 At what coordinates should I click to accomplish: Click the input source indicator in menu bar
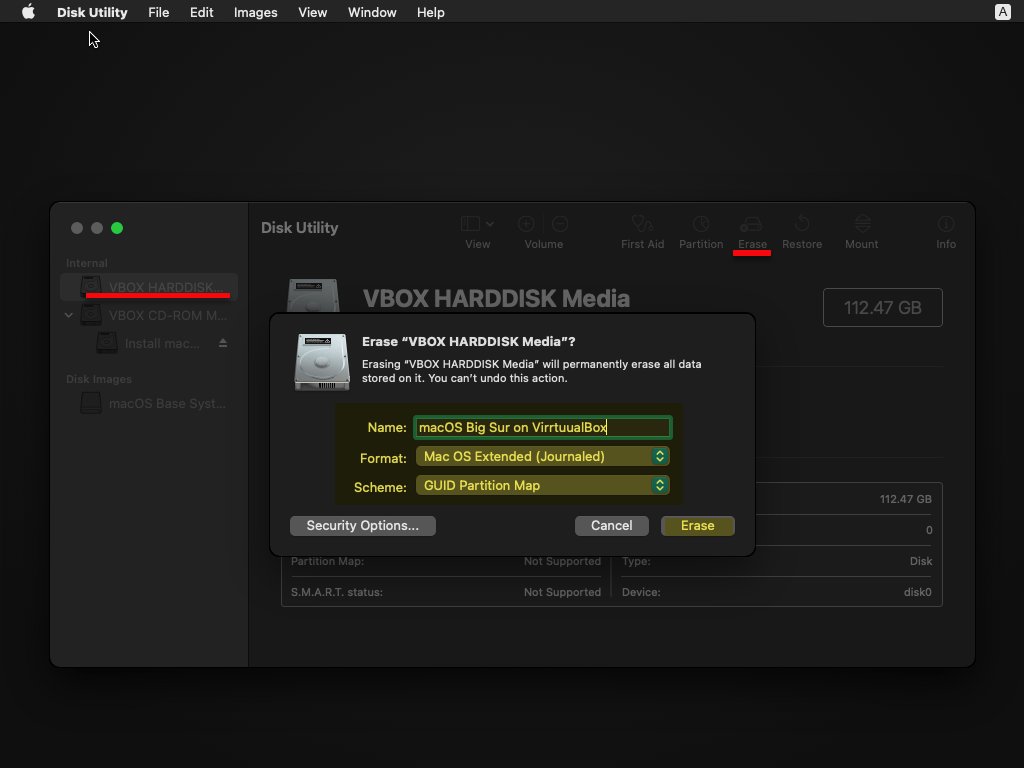[x=1002, y=12]
